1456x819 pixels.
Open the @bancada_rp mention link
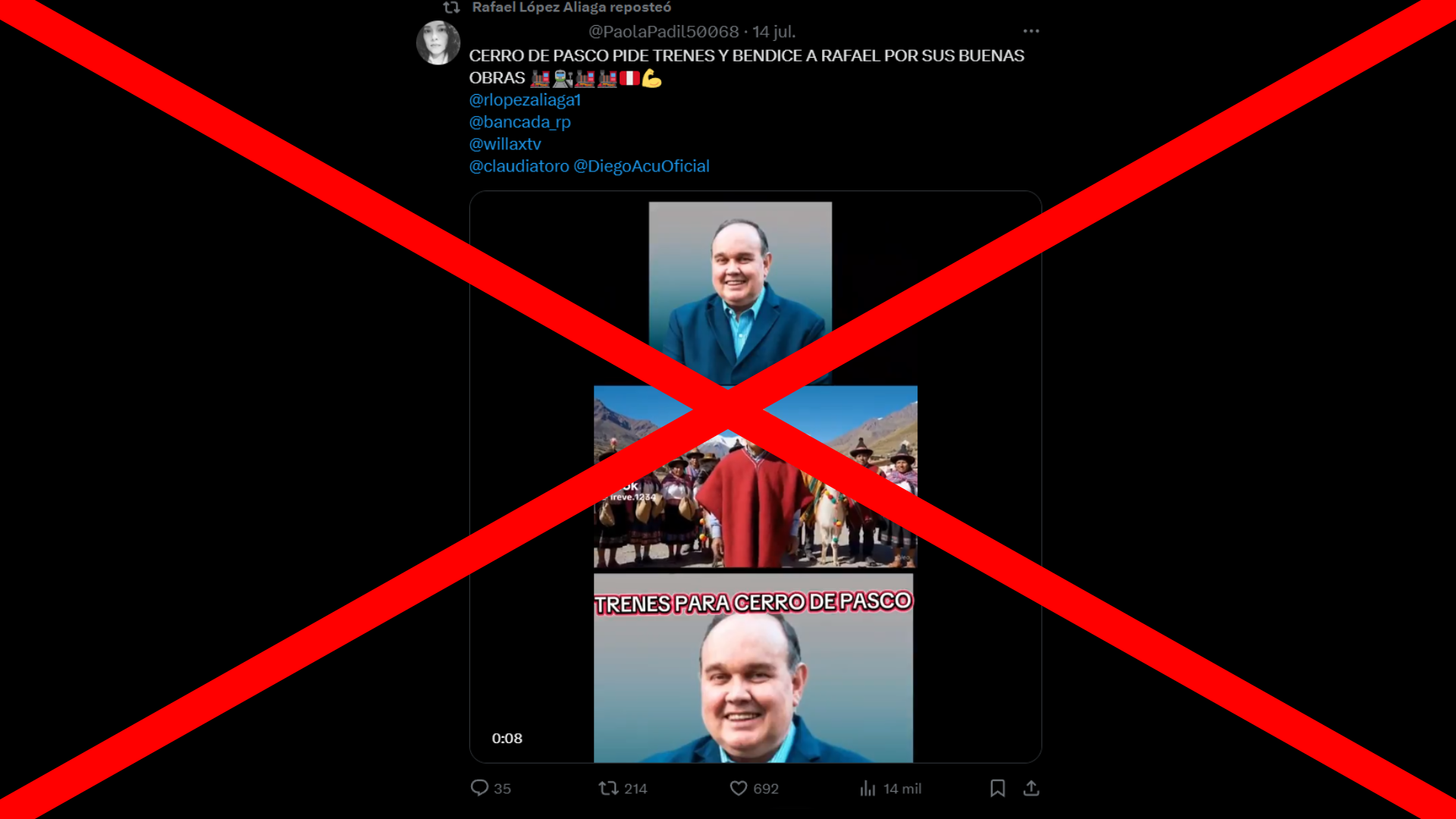(x=520, y=122)
